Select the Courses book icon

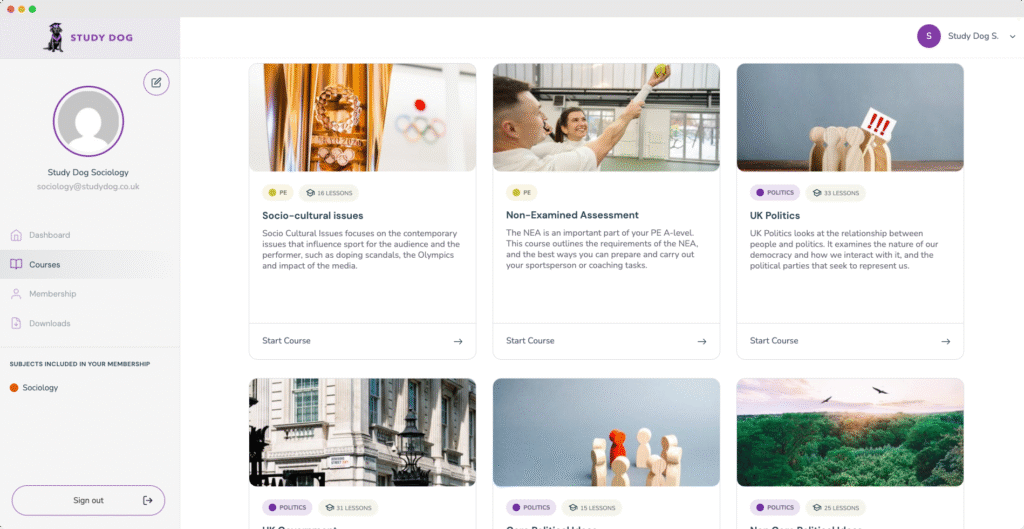click(x=16, y=264)
